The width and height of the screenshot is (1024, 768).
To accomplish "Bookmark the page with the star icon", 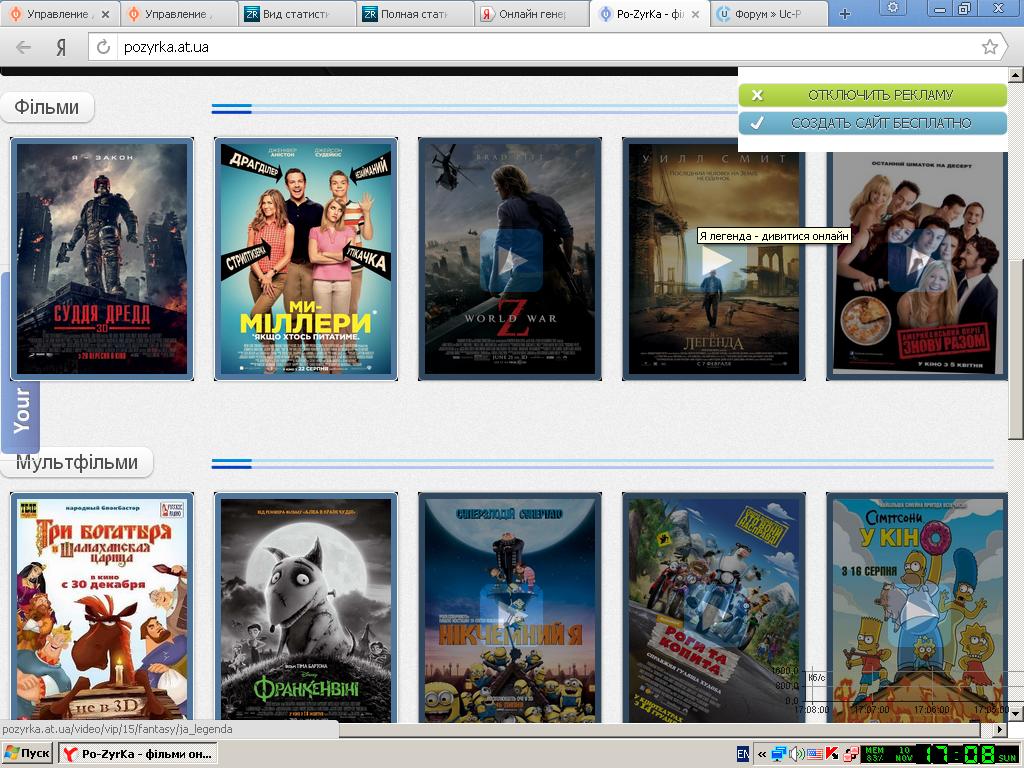I will click(989, 47).
